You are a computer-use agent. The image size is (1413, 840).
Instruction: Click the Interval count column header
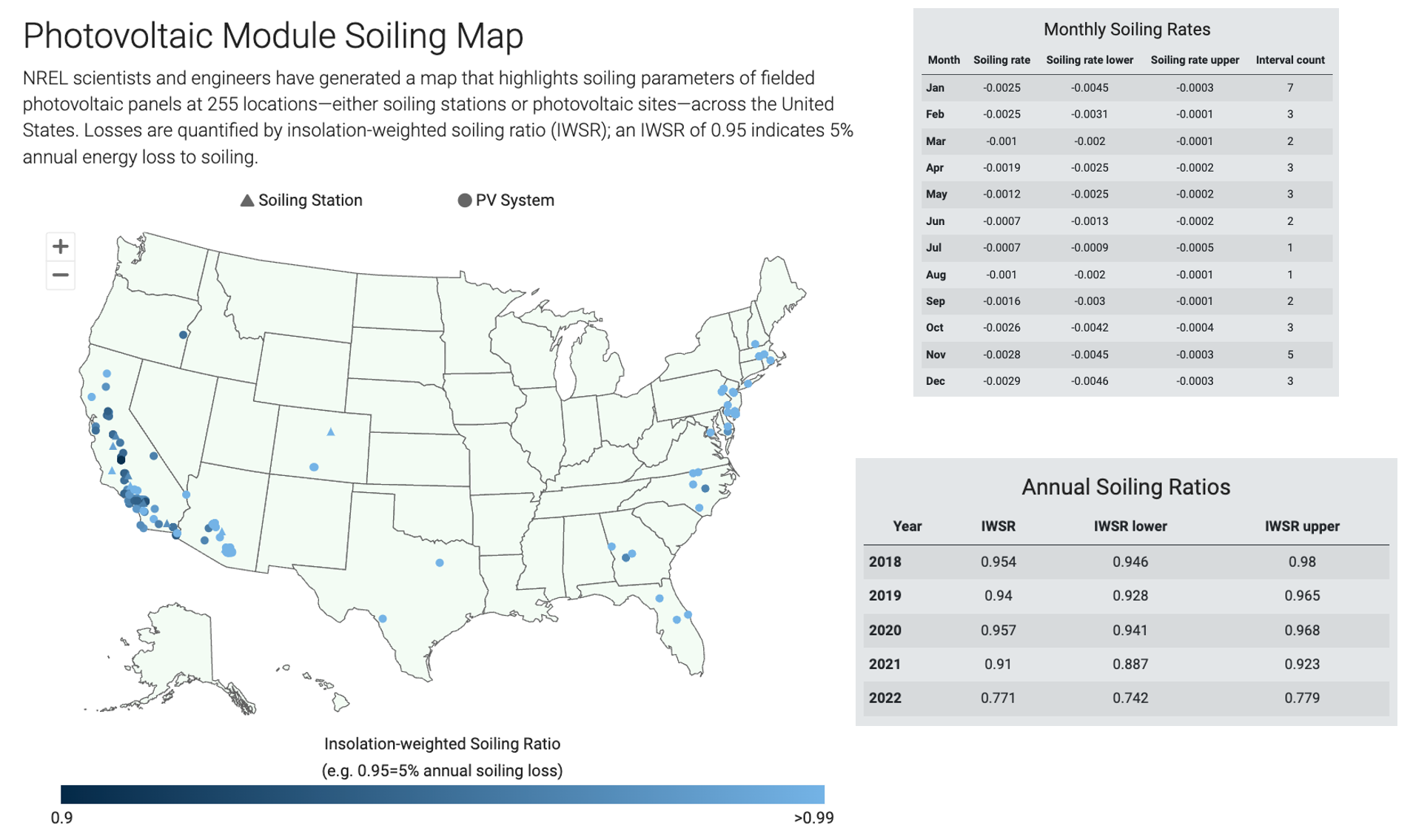point(1289,60)
